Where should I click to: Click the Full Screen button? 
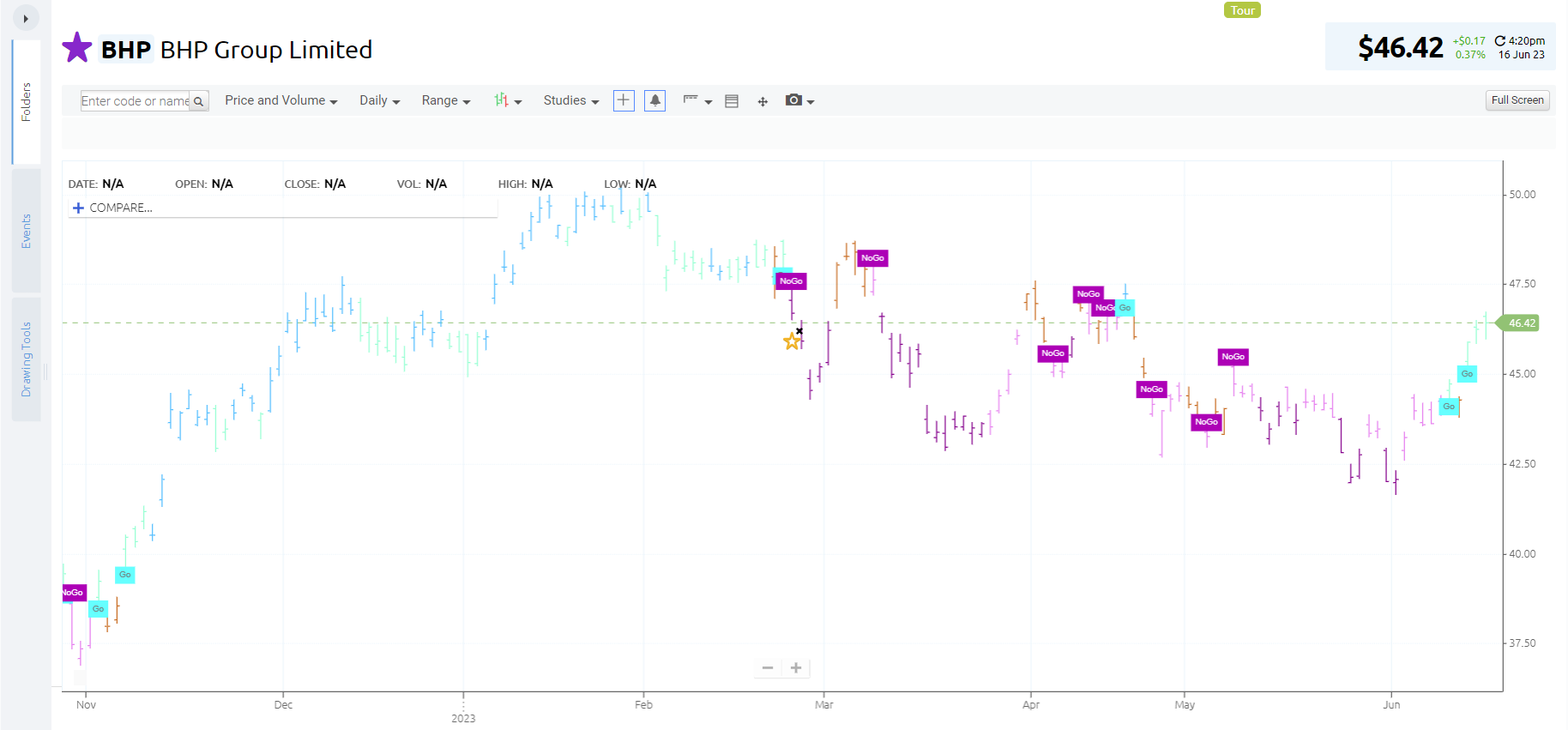(x=1517, y=100)
